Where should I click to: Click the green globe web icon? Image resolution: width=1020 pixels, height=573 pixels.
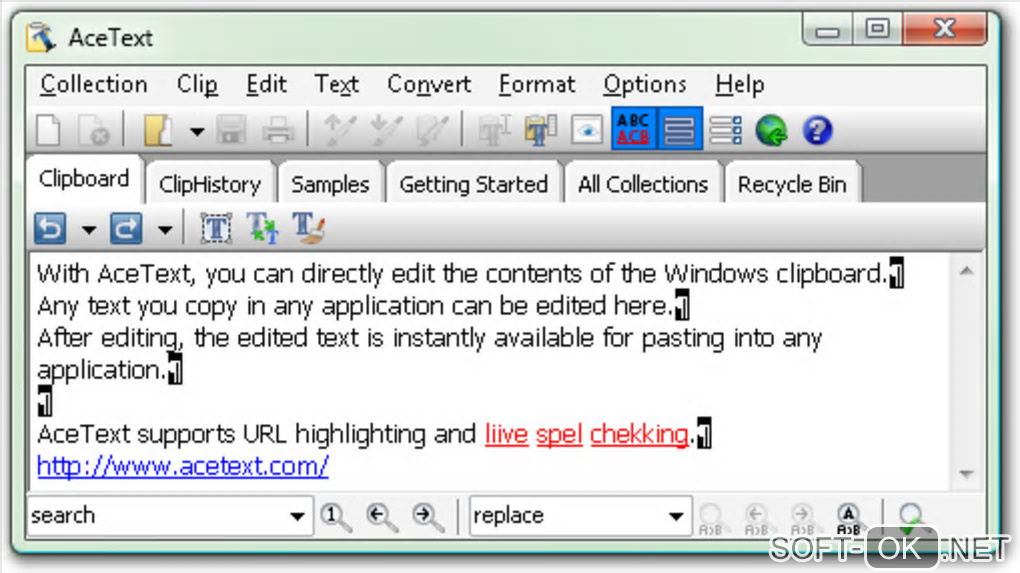click(x=772, y=130)
